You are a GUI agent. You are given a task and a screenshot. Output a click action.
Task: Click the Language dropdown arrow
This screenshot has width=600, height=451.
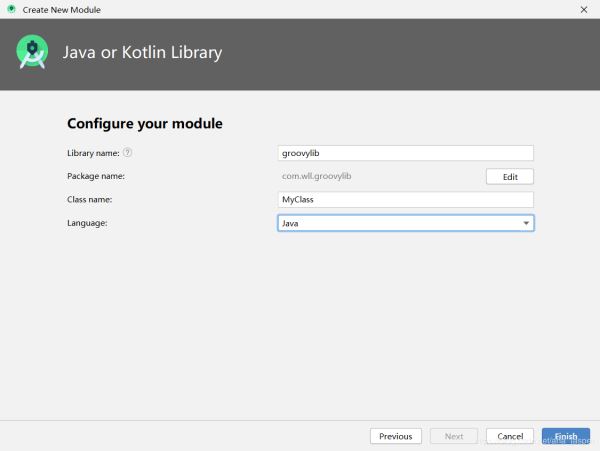click(526, 223)
